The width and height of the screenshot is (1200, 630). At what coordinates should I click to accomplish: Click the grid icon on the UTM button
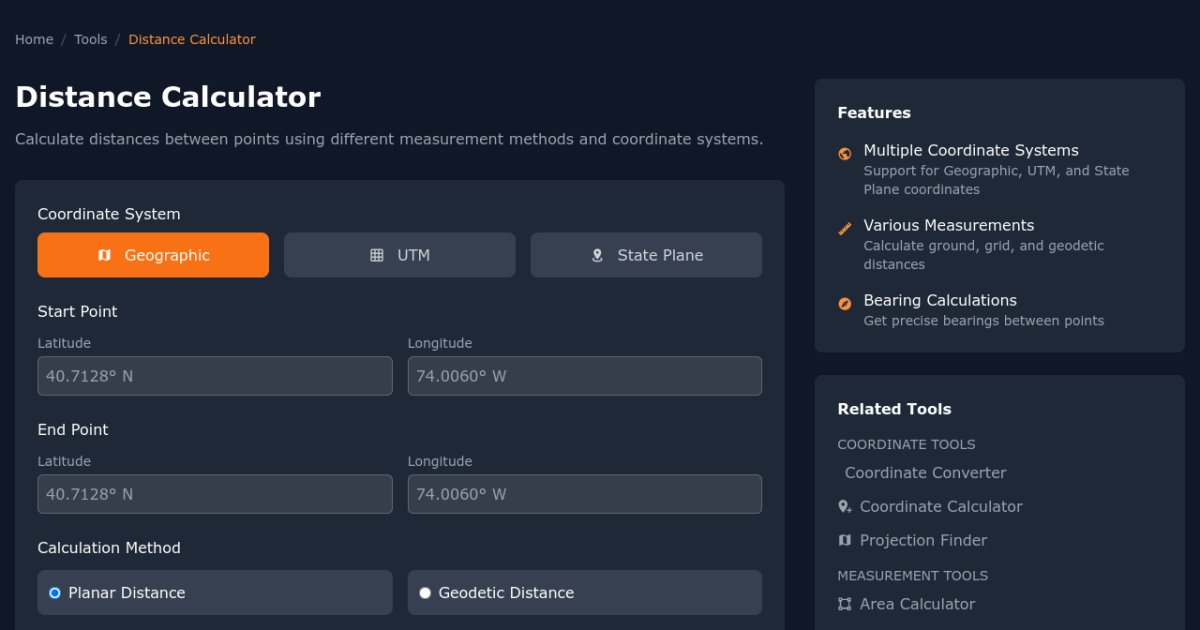coord(377,255)
